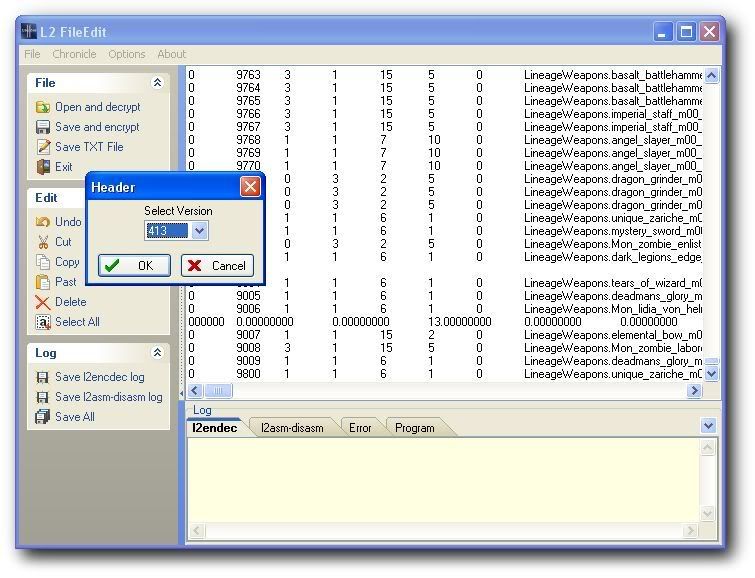
Task: Click Save and encrypt label
Action: (x=97, y=127)
